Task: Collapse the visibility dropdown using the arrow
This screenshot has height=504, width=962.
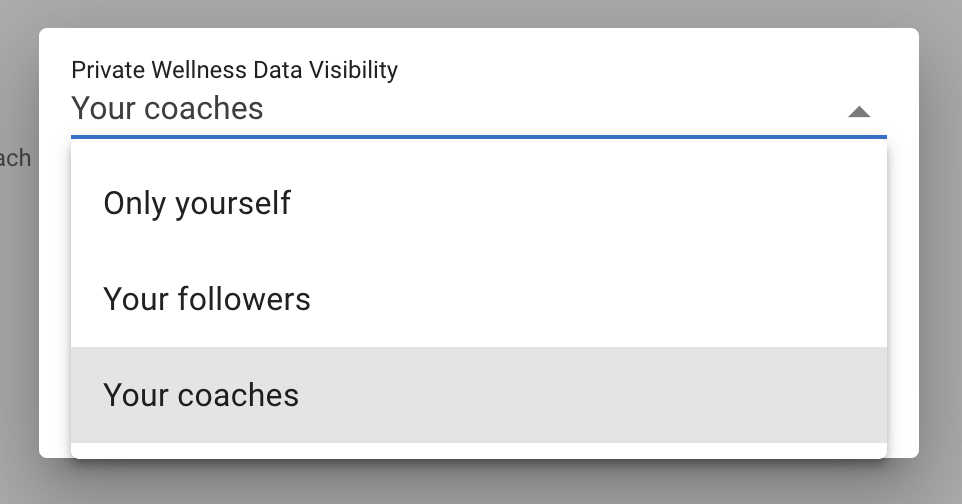Action: pyautogui.click(x=859, y=112)
